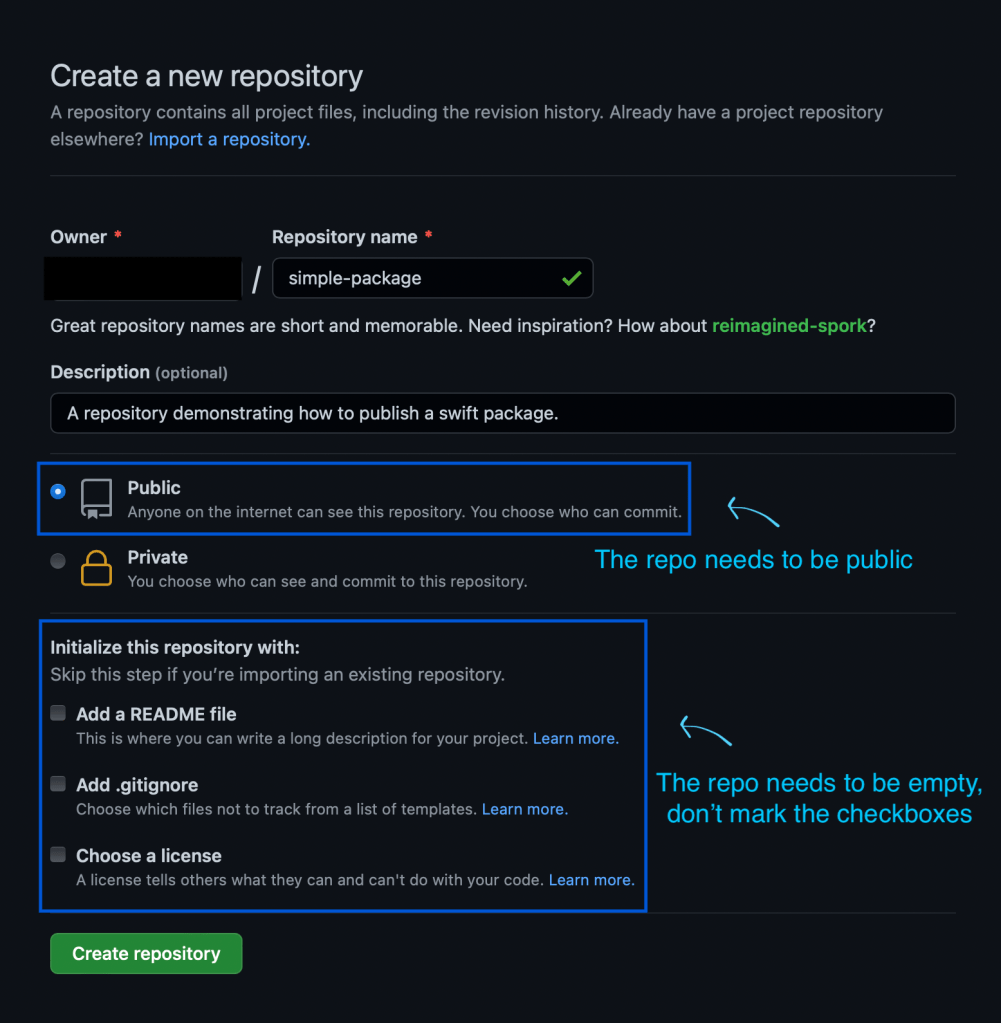Open Learn more link for README file
Image resolution: width=1001 pixels, height=1023 pixels.
click(575, 739)
